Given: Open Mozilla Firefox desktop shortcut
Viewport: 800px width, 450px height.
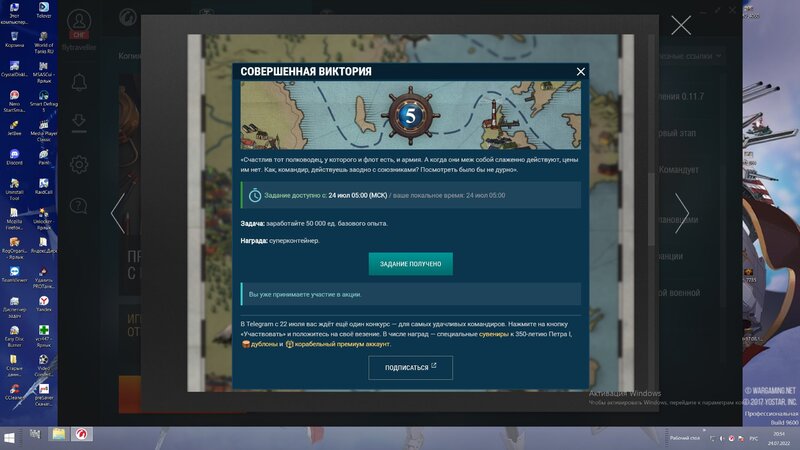Looking at the screenshot, I should pyautogui.click(x=14, y=218).
